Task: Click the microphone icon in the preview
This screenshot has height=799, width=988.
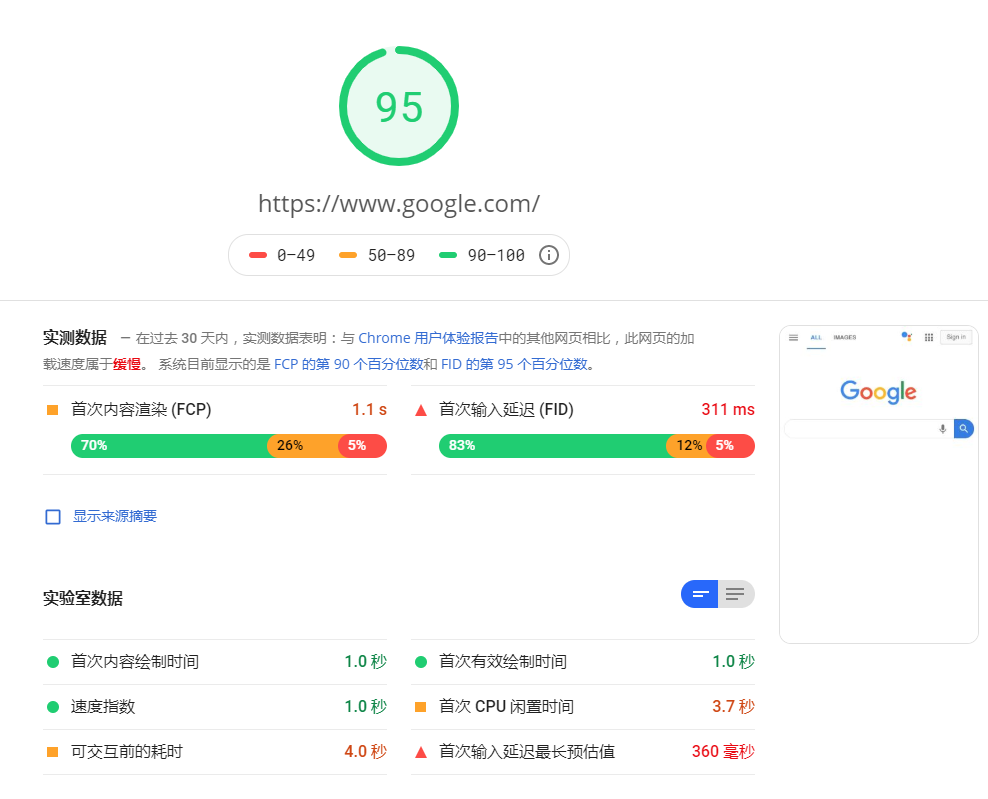Action: pyautogui.click(x=943, y=429)
